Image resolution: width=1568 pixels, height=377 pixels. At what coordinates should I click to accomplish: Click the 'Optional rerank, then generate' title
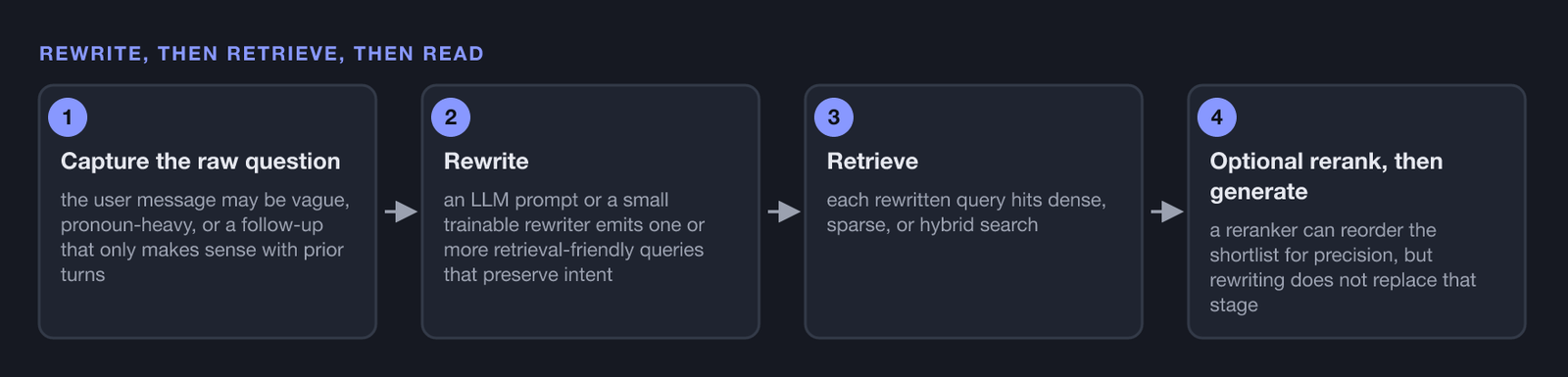(1326, 176)
